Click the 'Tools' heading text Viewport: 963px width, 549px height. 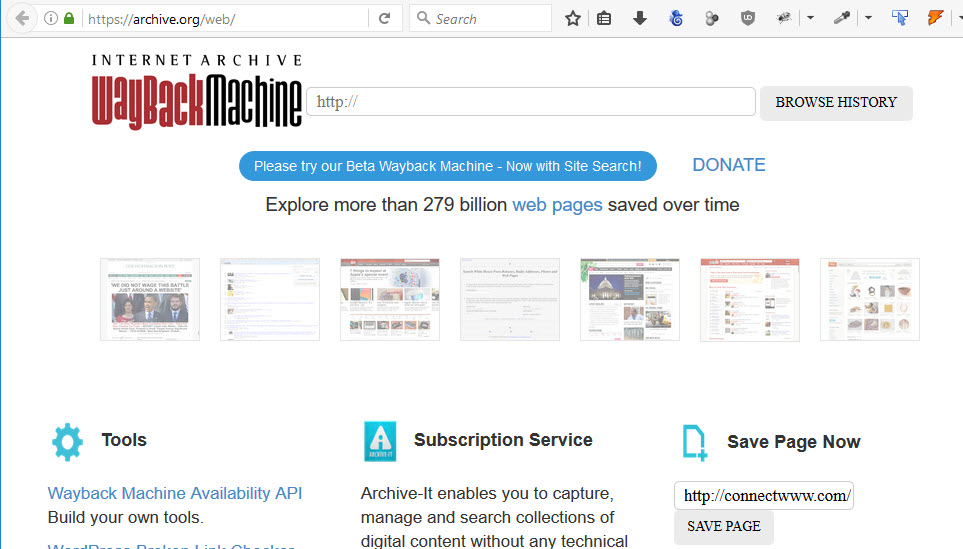pos(124,440)
